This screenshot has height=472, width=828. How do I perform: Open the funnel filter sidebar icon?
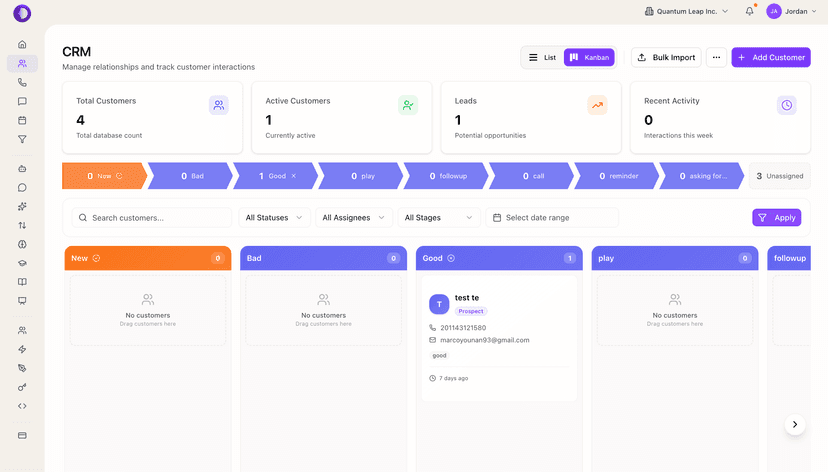click(22, 139)
